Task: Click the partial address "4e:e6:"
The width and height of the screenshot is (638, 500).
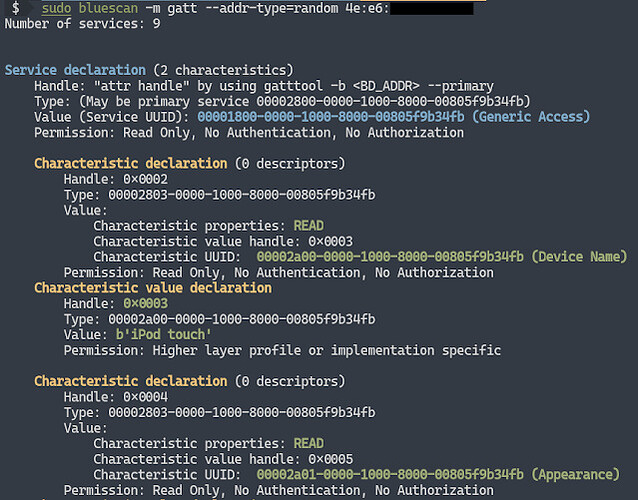Action: [367, 8]
